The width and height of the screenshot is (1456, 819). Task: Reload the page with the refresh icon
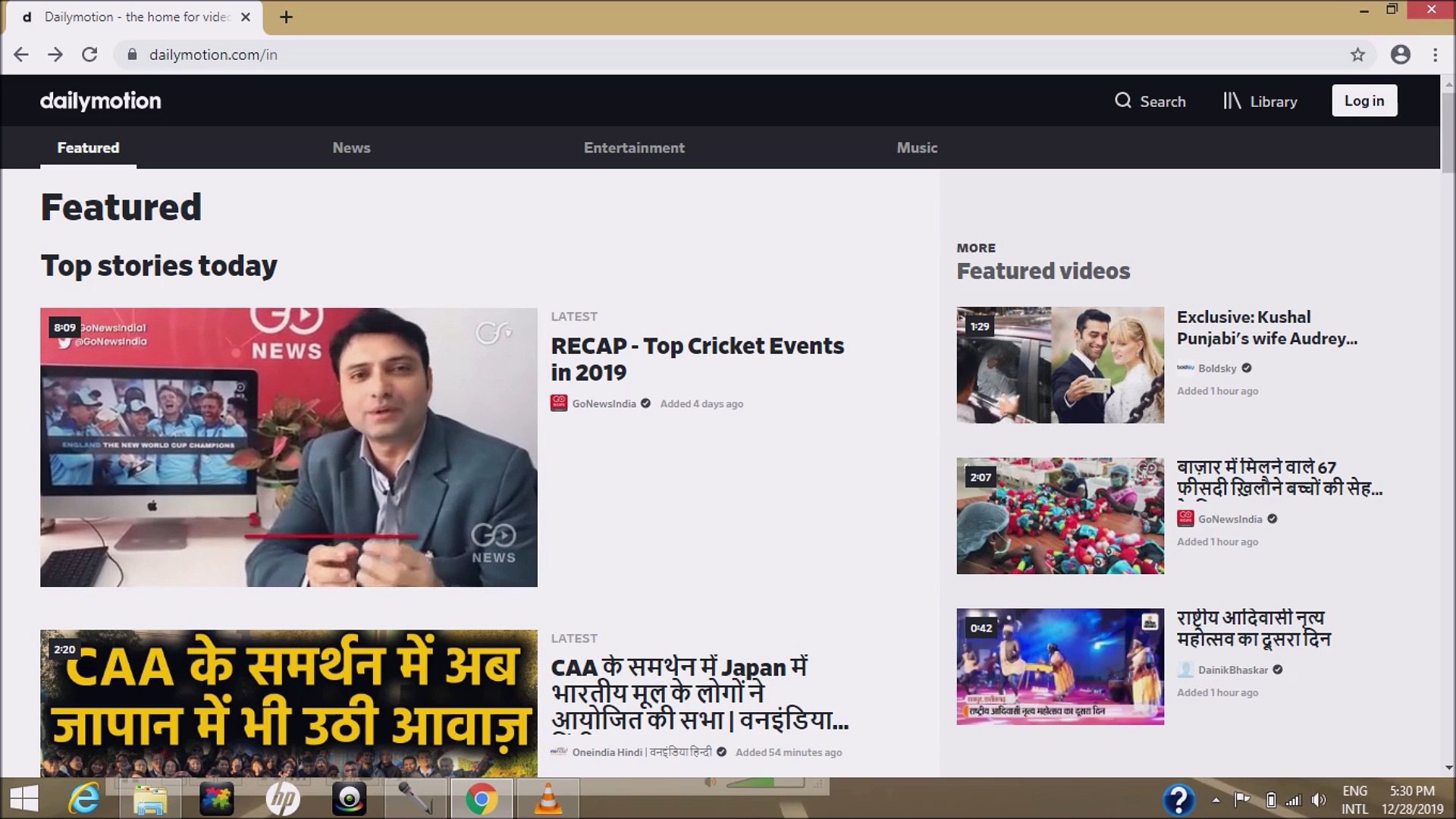[89, 55]
